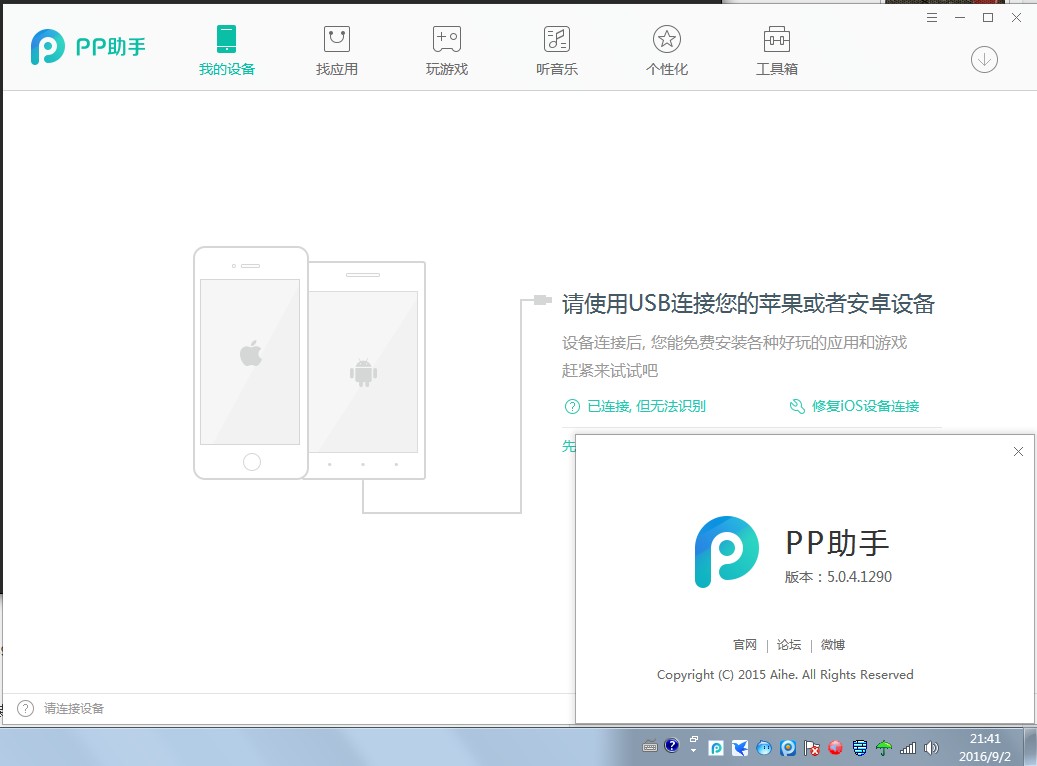The height and width of the screenshot is (766, 1037).
Task: Click the wrench repair icon
Action: (797, 406)
